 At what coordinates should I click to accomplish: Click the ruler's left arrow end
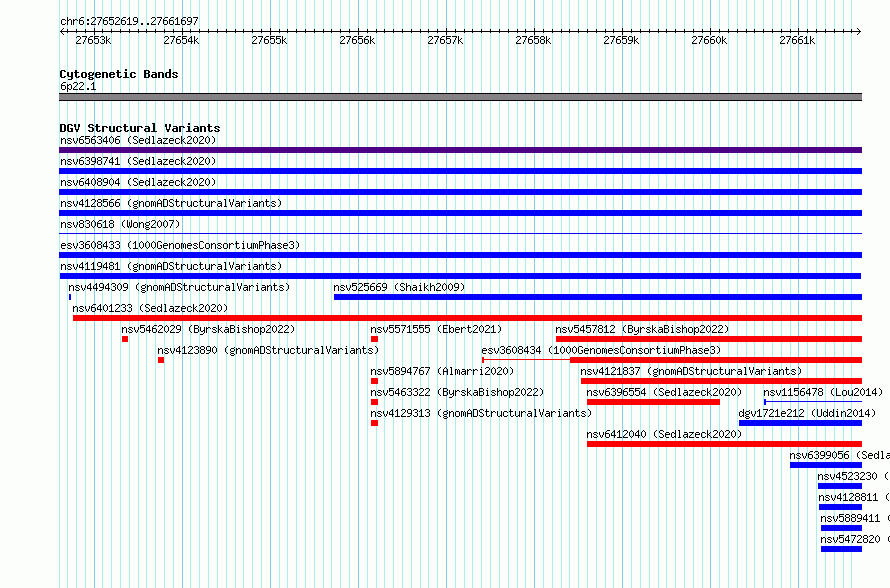[62, 31]
